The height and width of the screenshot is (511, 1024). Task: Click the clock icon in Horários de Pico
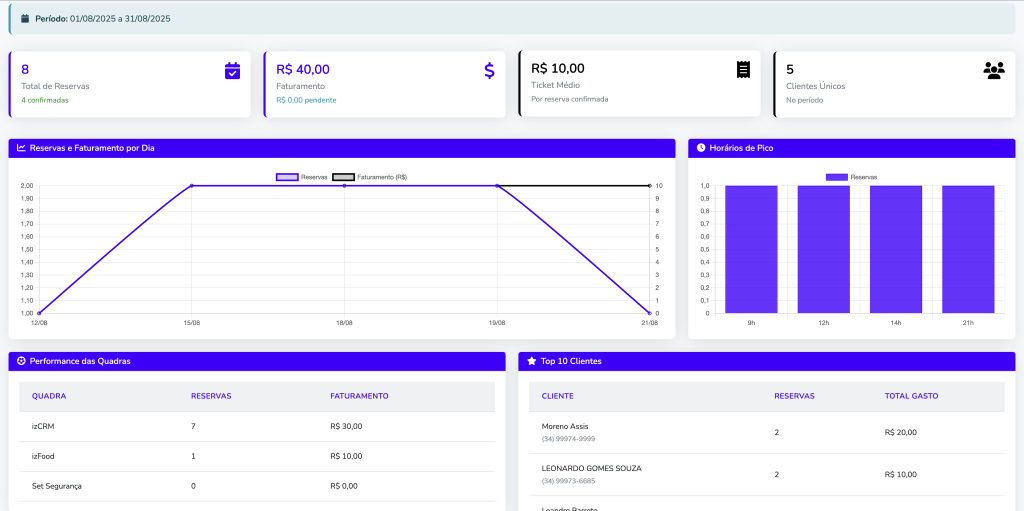[x=701, y=148]
